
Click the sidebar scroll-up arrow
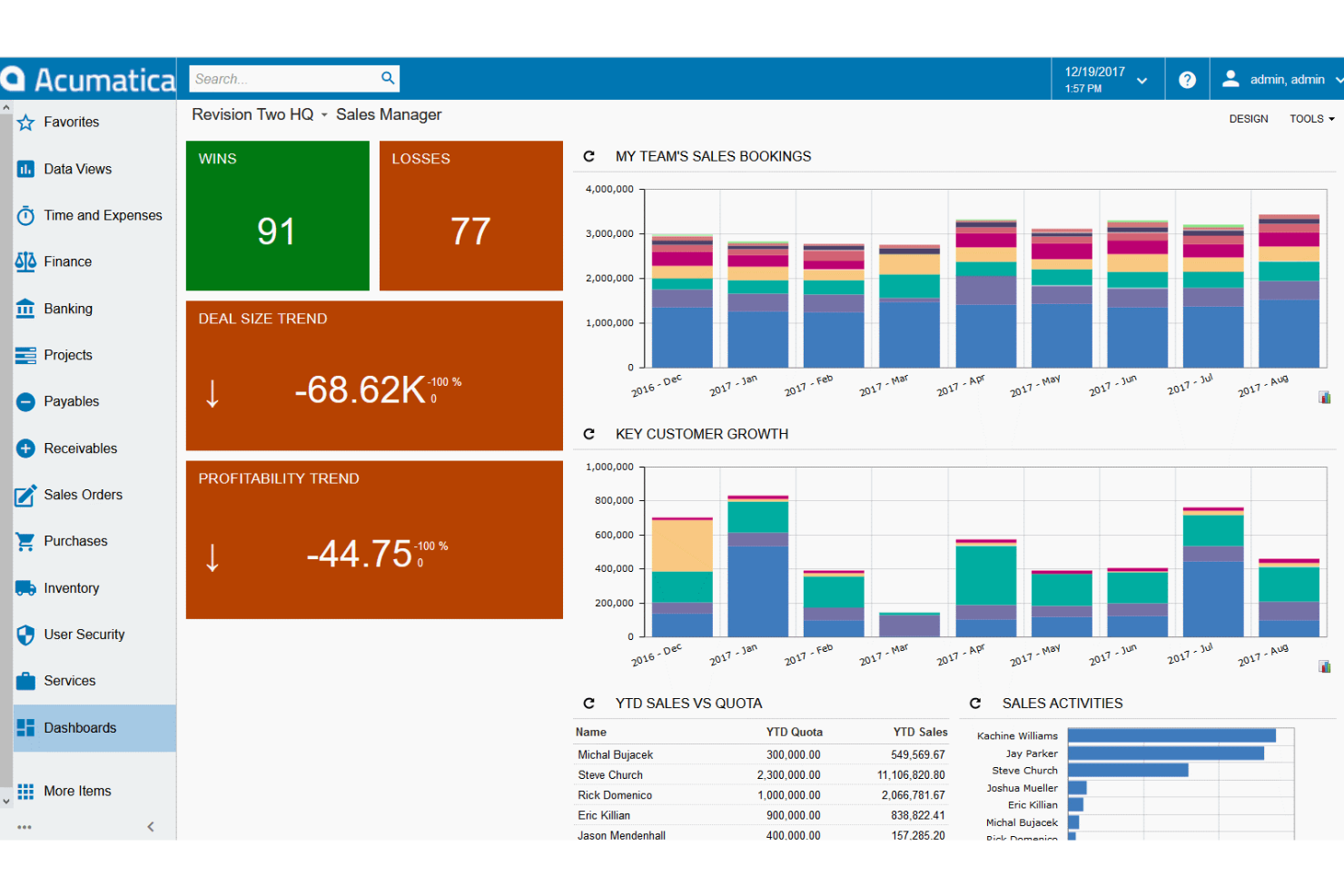point(6,108)
